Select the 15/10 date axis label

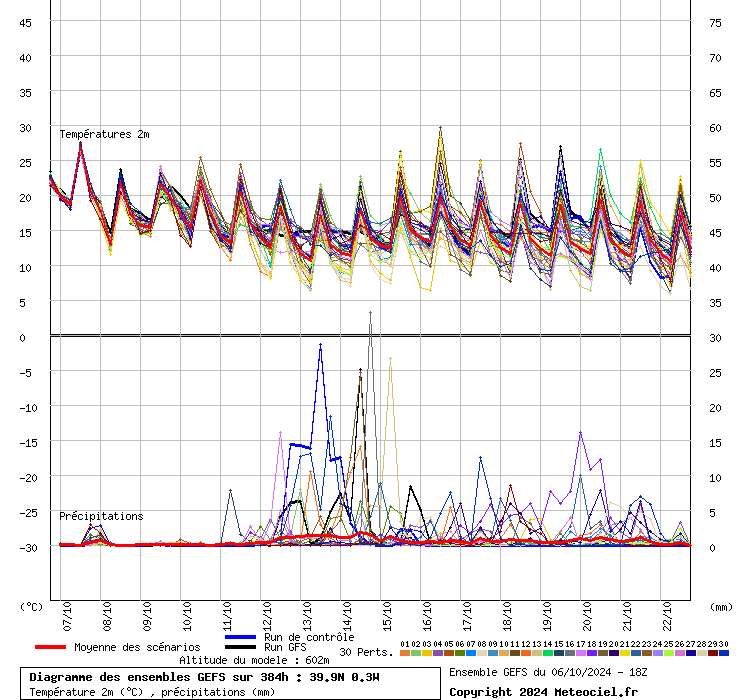387,616
